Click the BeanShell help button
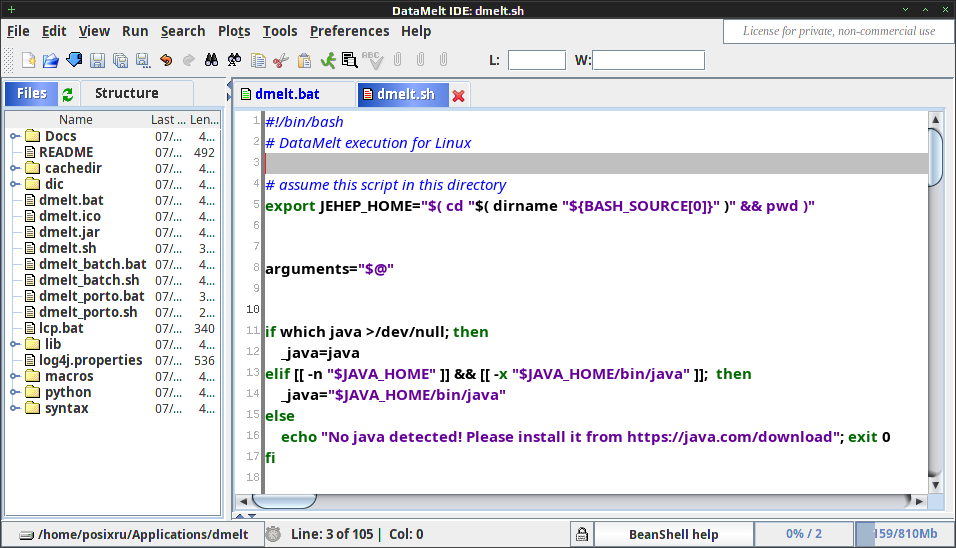Viewport: 956px width, 548px height. pyautogui.click(x=673, y=535)
